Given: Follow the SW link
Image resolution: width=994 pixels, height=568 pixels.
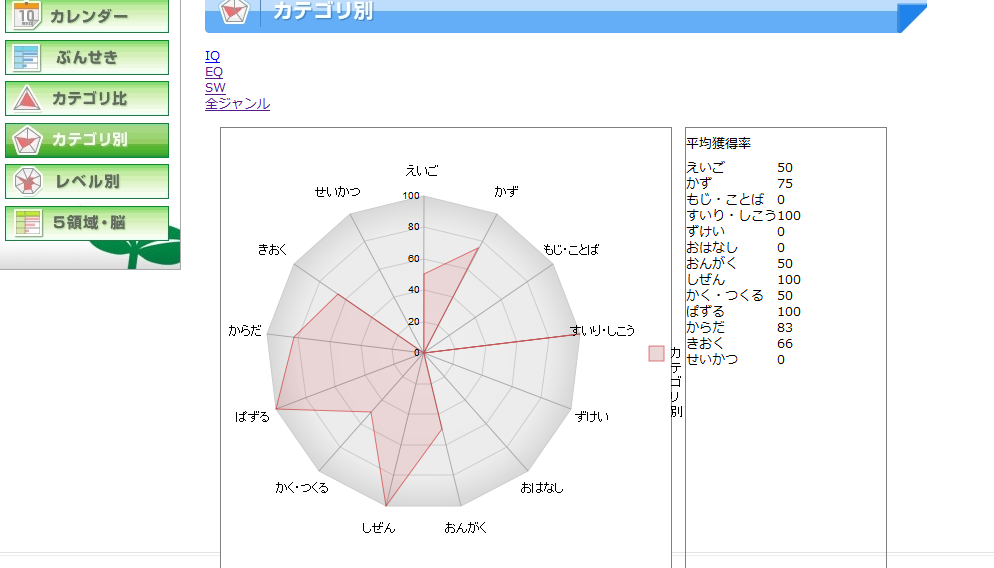Looking at the screenshot, I should coord(215,87).
